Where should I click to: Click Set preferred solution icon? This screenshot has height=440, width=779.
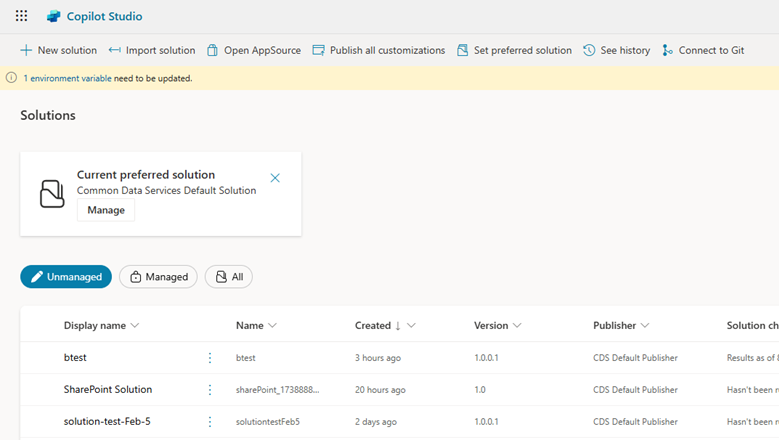click(463, 50)
